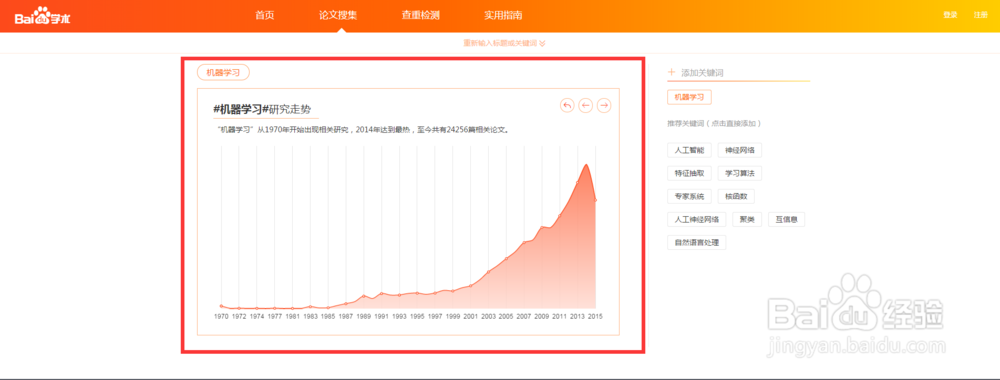The height and width of the screenshot is (380, 1000).
Task: Add the recommended keyword 特征抽取
Action: tap(689, 173)
